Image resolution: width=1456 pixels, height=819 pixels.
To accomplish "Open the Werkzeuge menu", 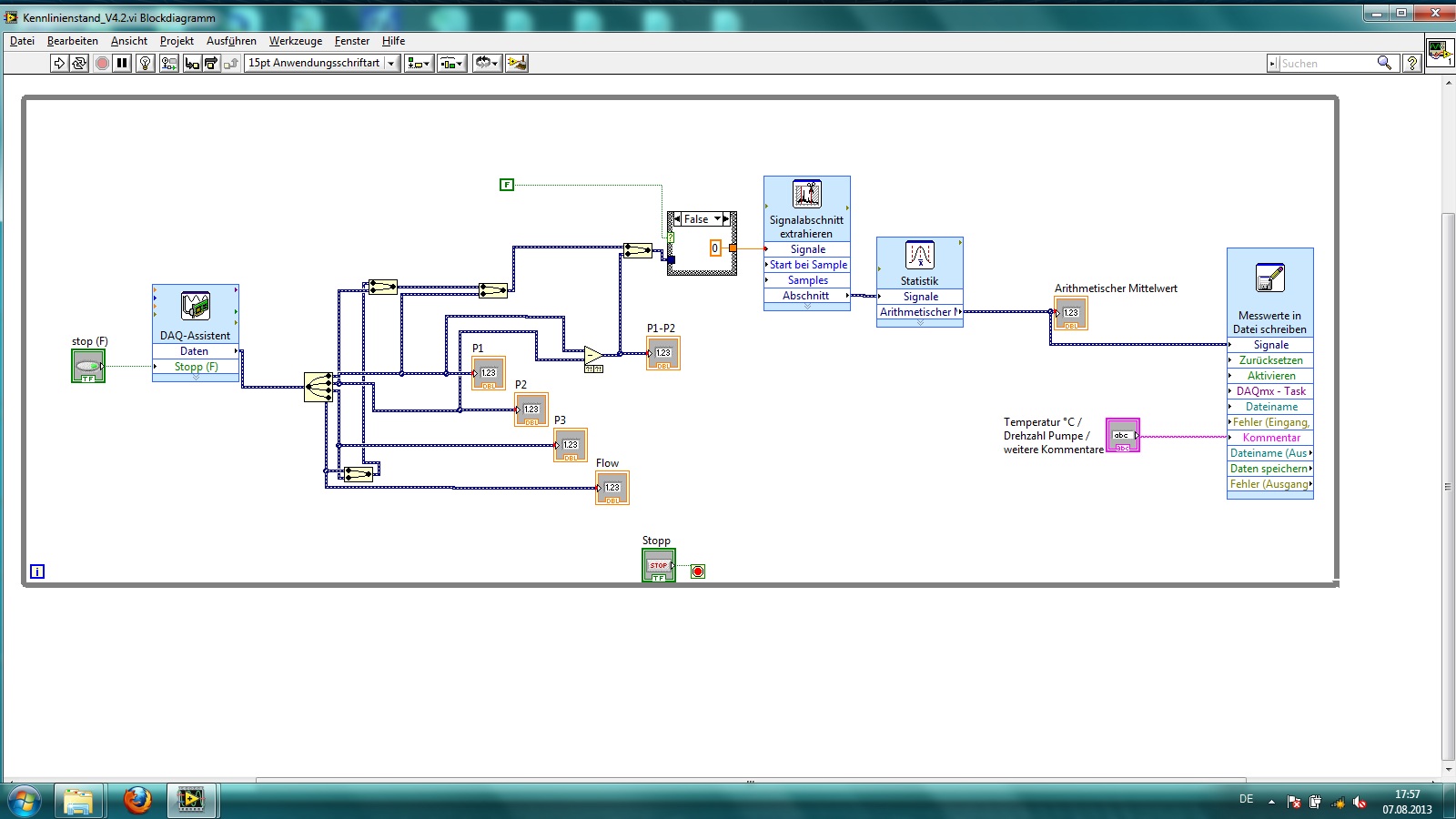I will [x=295, y=41].
